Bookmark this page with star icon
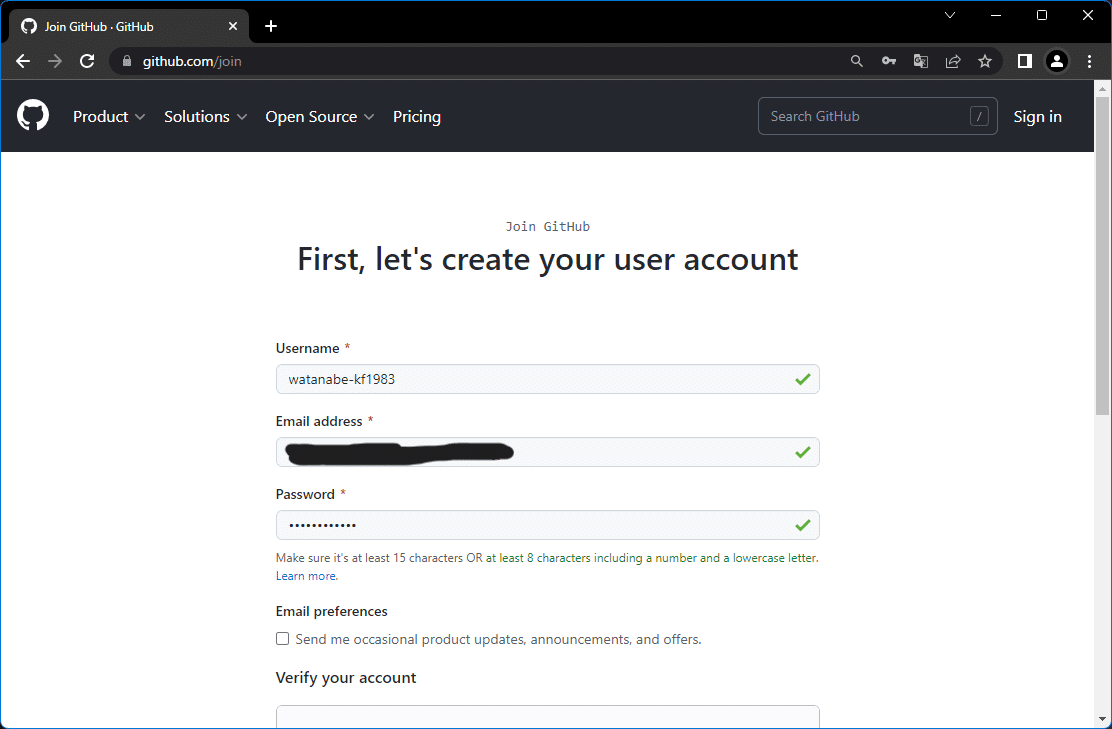 point(985,61)
